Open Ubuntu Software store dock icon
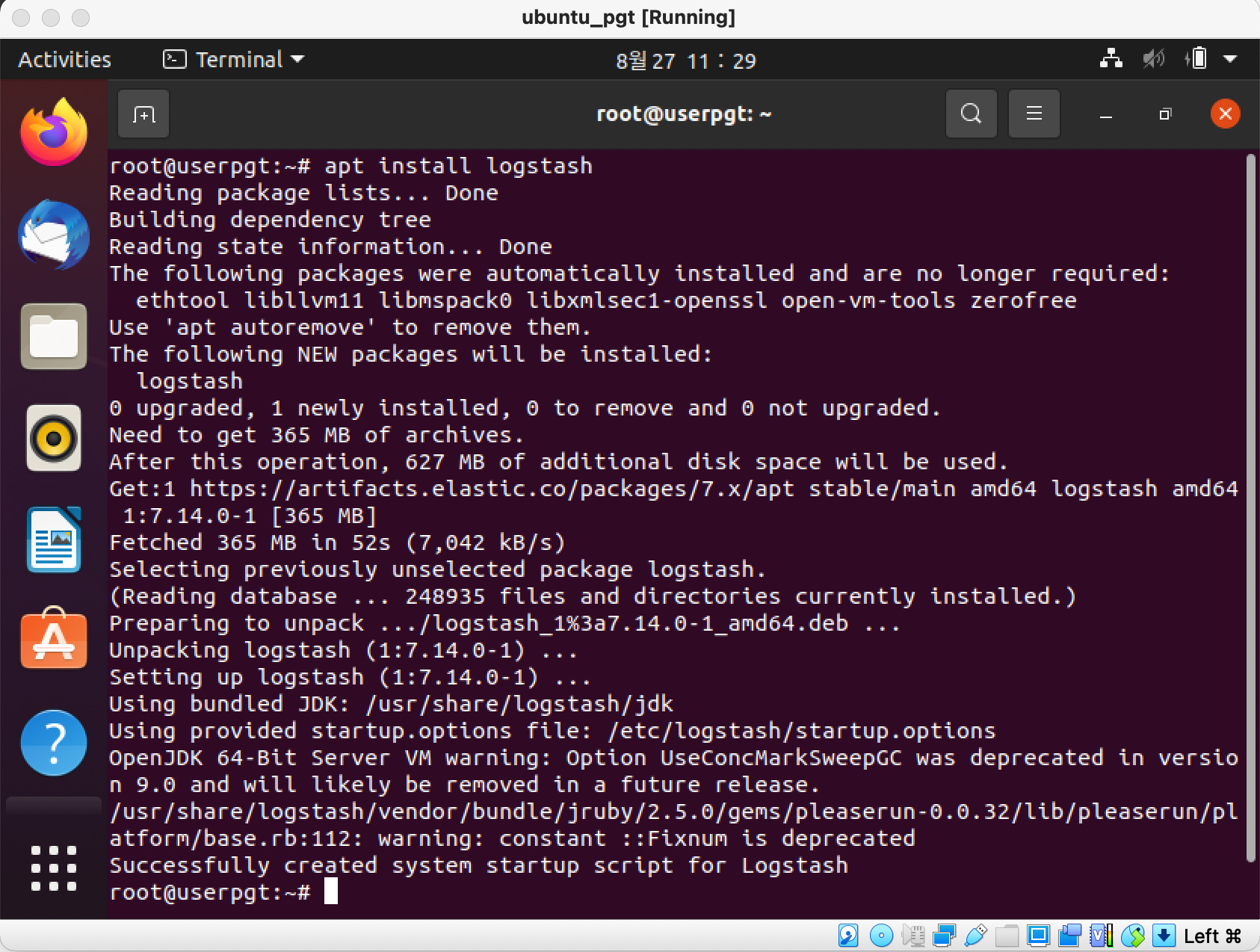The image size is (1260, 952). (54, 639)
